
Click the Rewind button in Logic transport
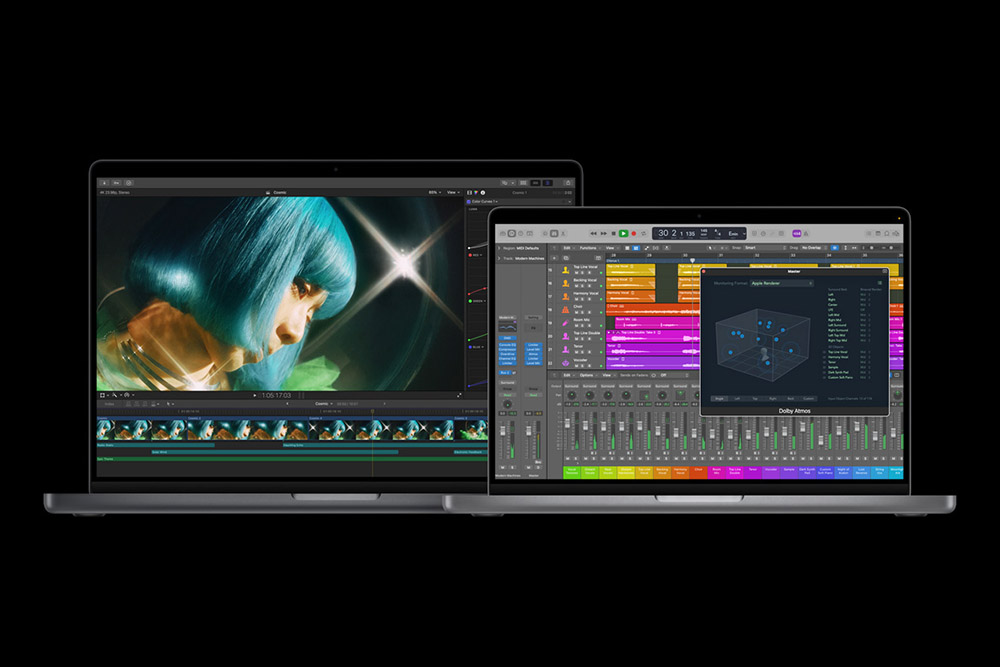[x=594, y=233]
